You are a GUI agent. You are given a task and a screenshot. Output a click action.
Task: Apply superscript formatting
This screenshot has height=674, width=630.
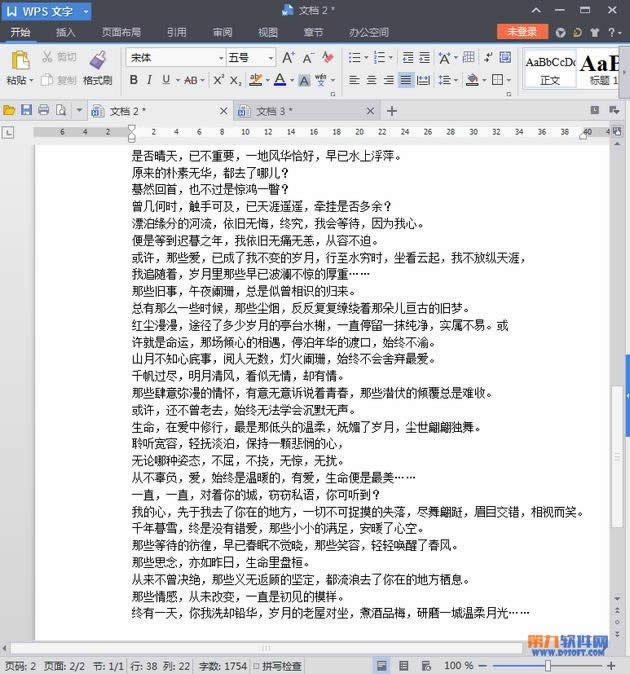tap(218, 80)
